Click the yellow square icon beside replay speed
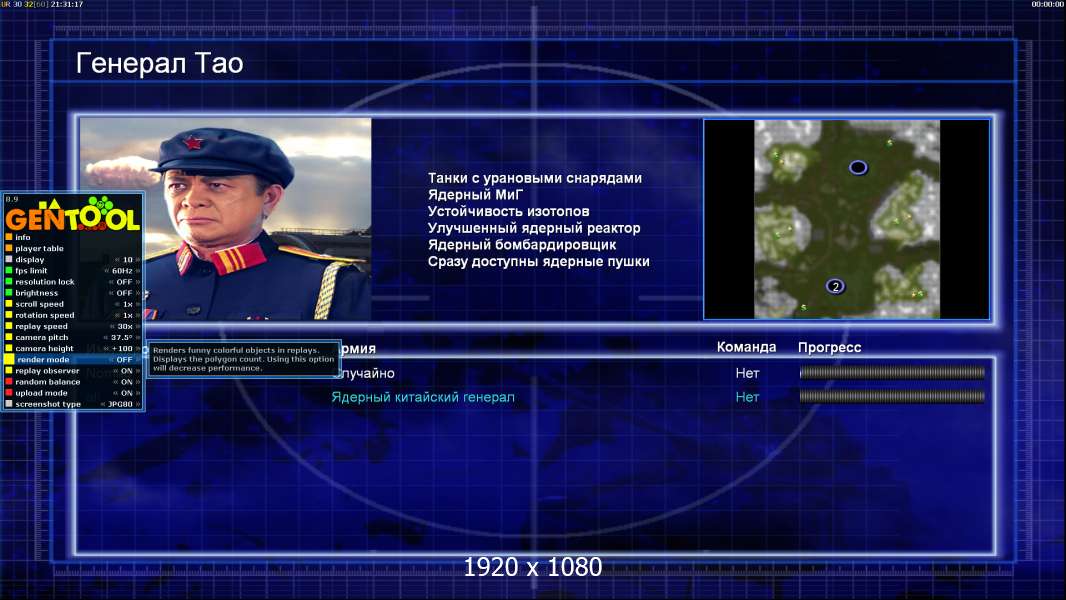Screen dimensions: 1066x600 pos(9,326)
